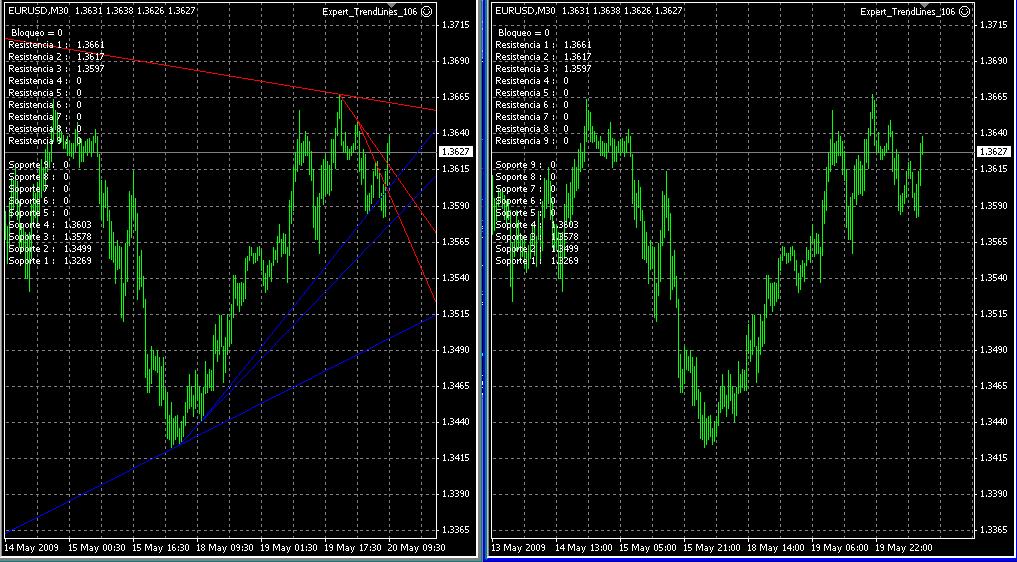
Task: Click the 1.3627 current price tag on right chart
Action: tap(994, 152)
